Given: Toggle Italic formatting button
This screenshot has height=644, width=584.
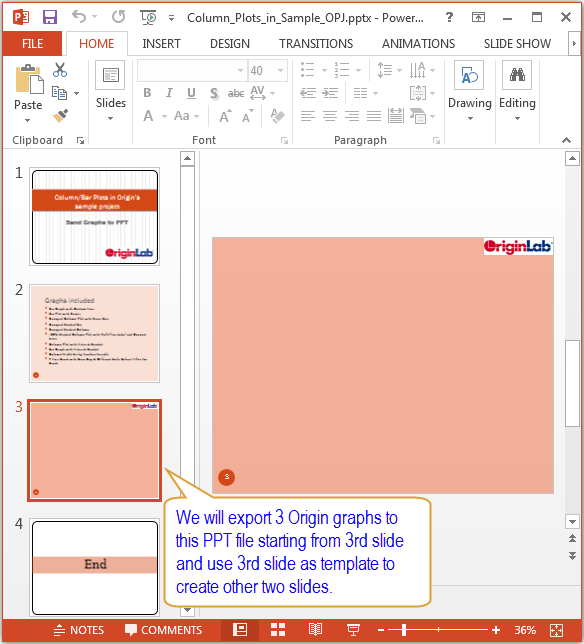Looking at the screenshot, I should (x=169, y=93).
